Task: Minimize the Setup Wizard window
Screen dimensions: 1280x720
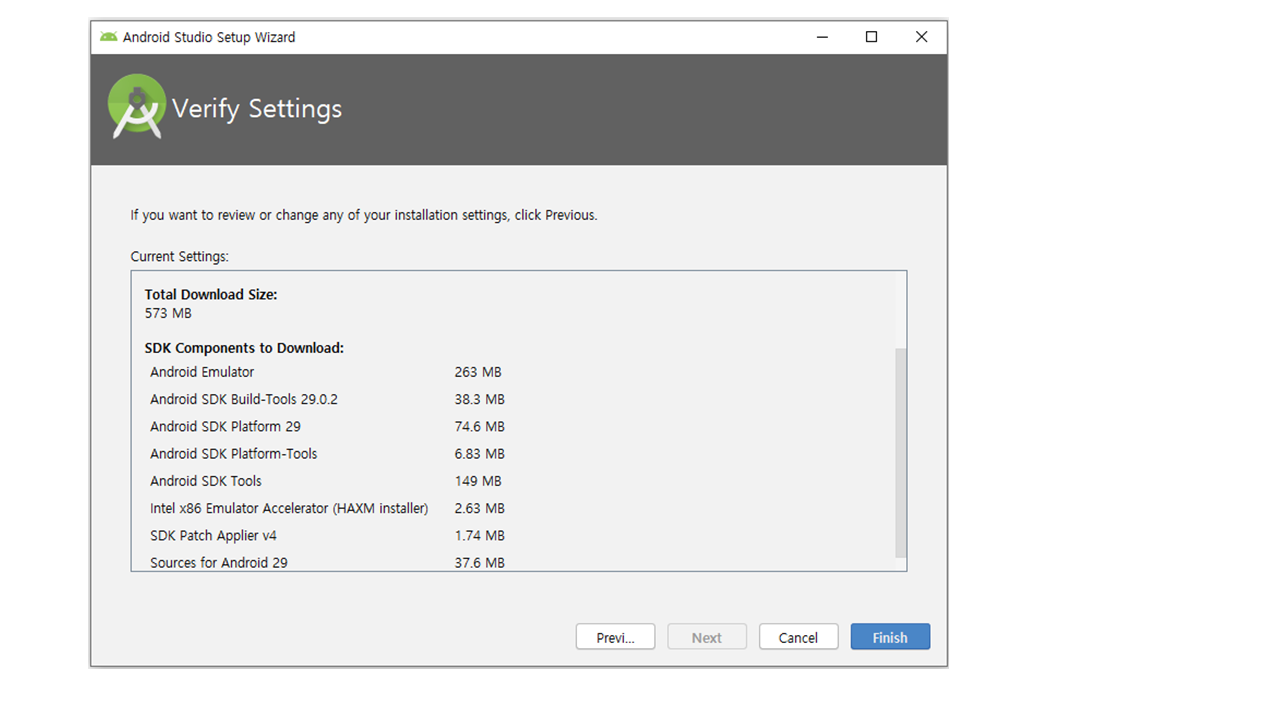Action: (x=822, y=37)
